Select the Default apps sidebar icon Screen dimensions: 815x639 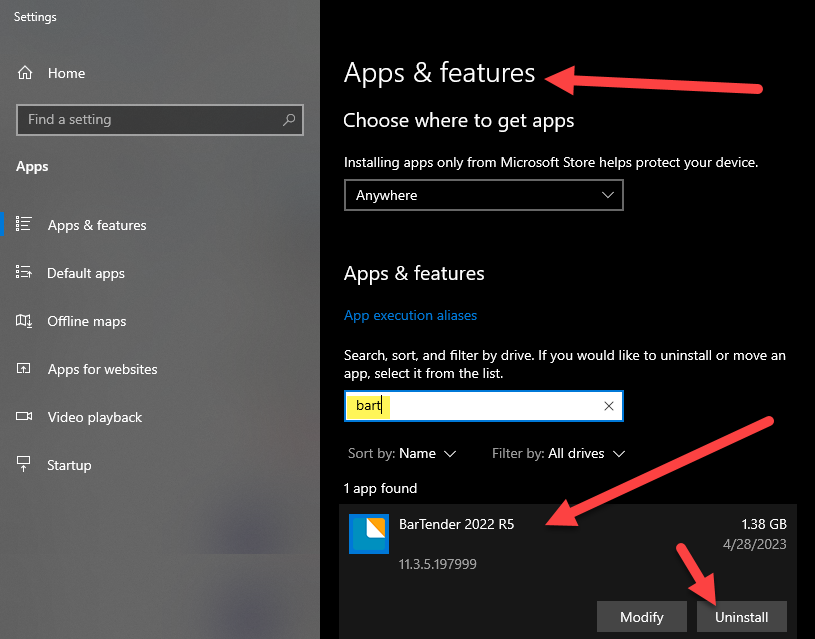[25, 273]
